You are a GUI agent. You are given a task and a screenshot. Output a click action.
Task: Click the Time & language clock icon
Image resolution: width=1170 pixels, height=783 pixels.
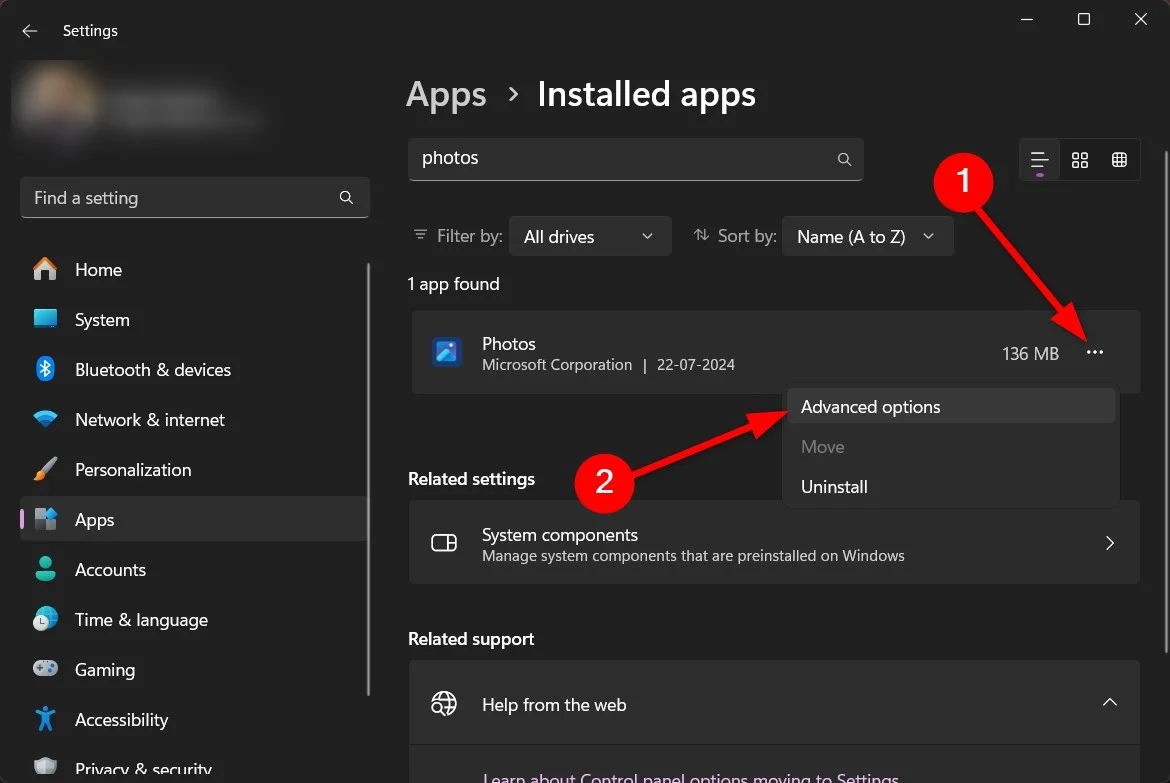click(x=45, y=619)
